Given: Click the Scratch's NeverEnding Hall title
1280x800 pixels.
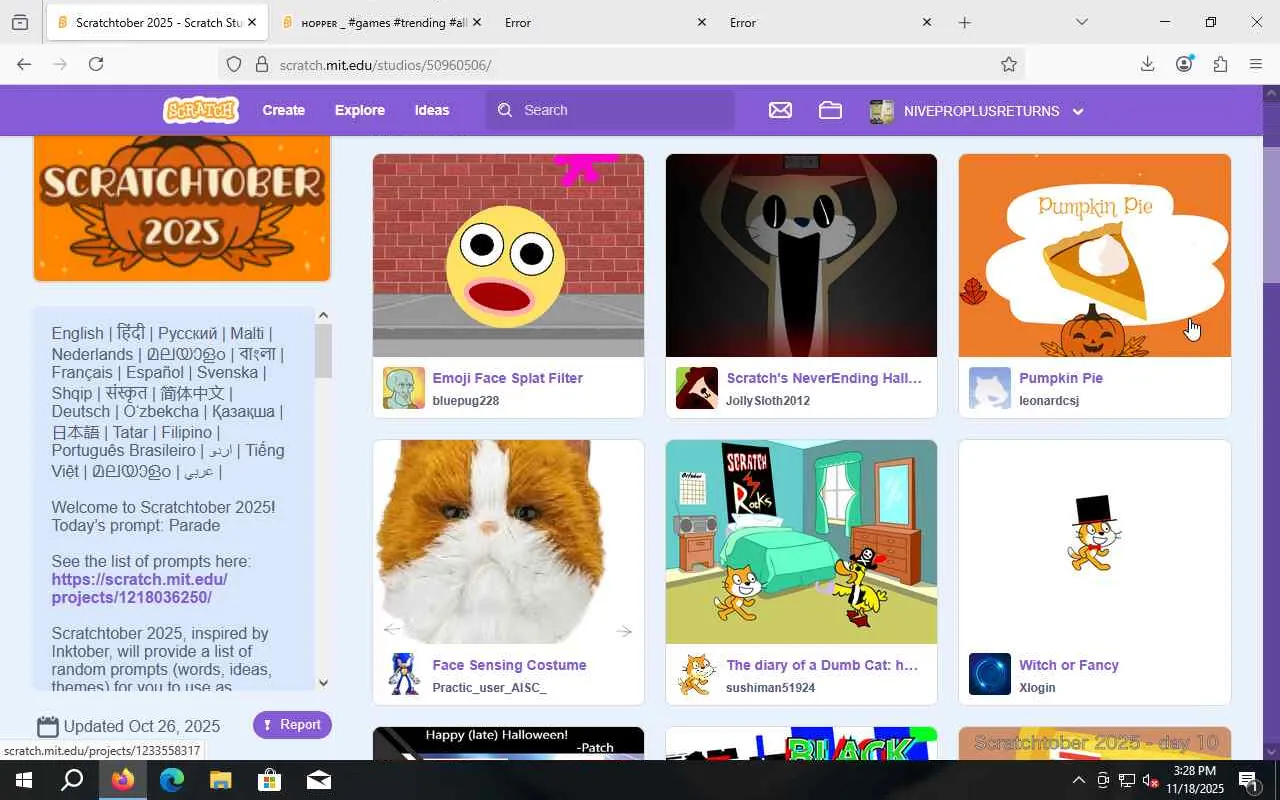Looking at the screenshot, I should click(x=824, y=378).
